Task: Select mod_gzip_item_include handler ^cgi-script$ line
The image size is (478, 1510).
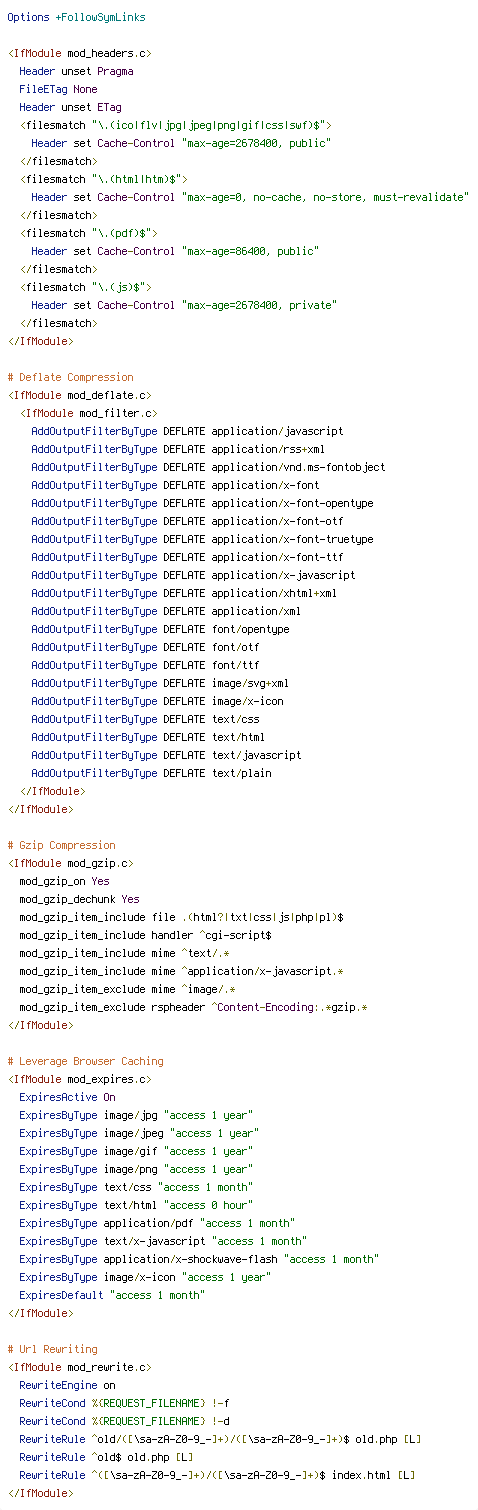Action: (x=145, y=936)
